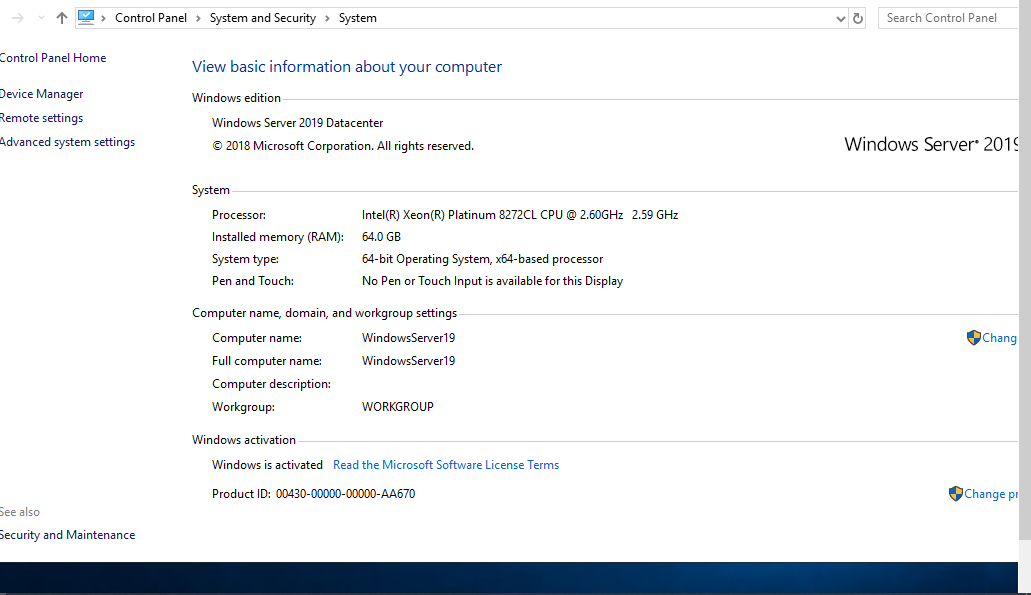1031x595 pixels.
Task: Click the Up arrow navigation button
Action: click(62, 18)
